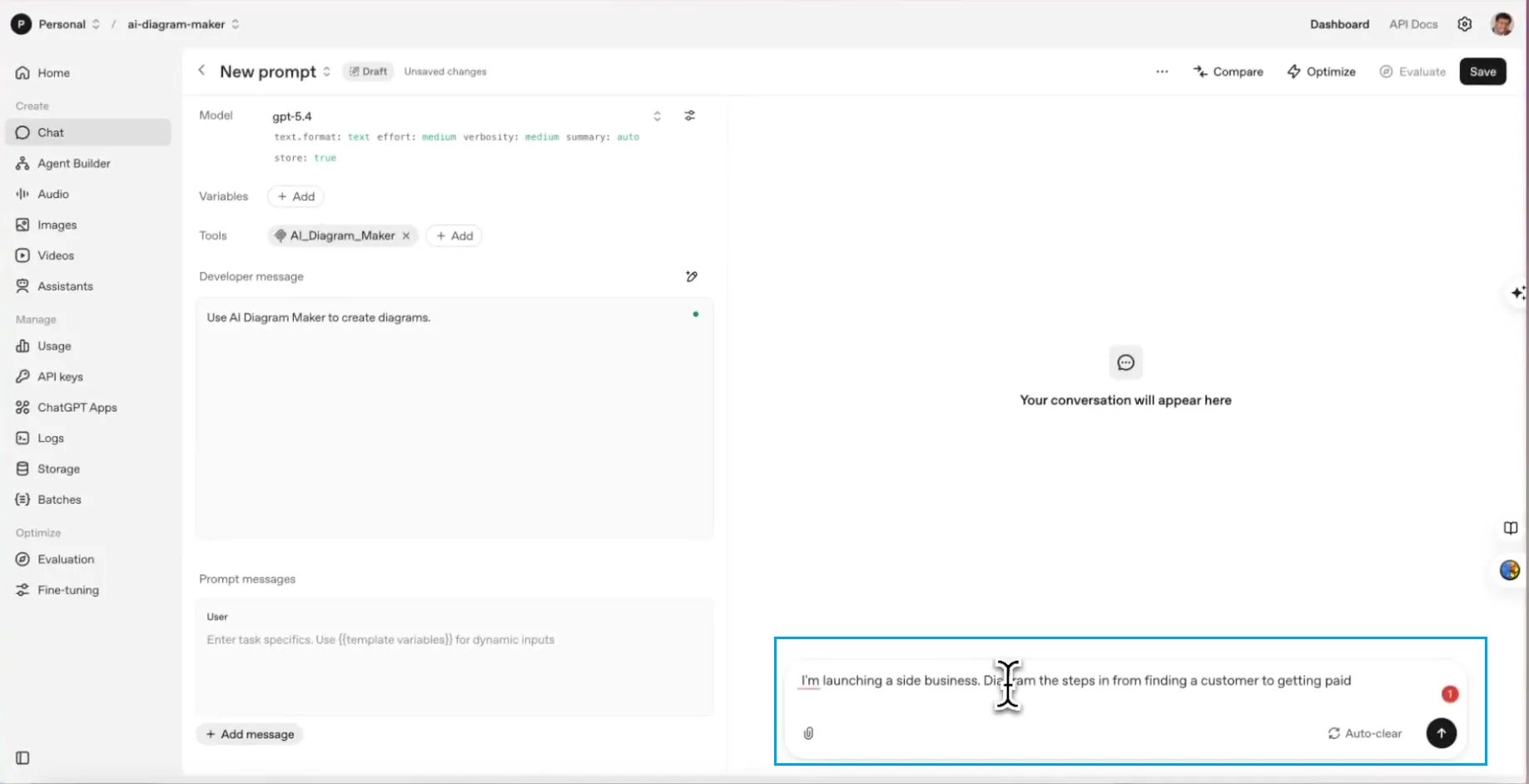This screenshot has height=784, width=1529.
Task: Remove the AI_Diagram_Maker tool
Action: click(x=406, y=236)
